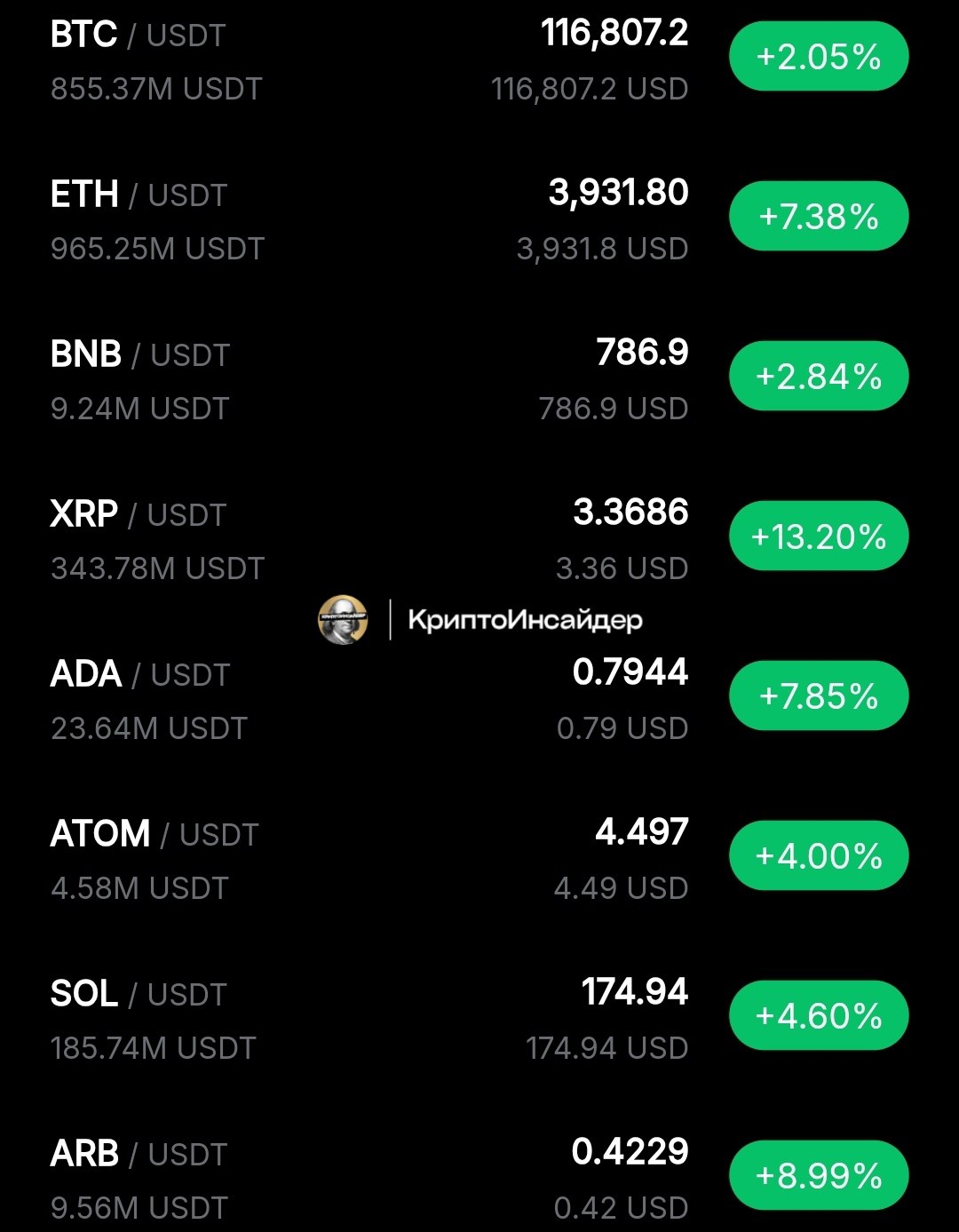
Task: Open the ATOM / USDT market
Action: (155, 835)
